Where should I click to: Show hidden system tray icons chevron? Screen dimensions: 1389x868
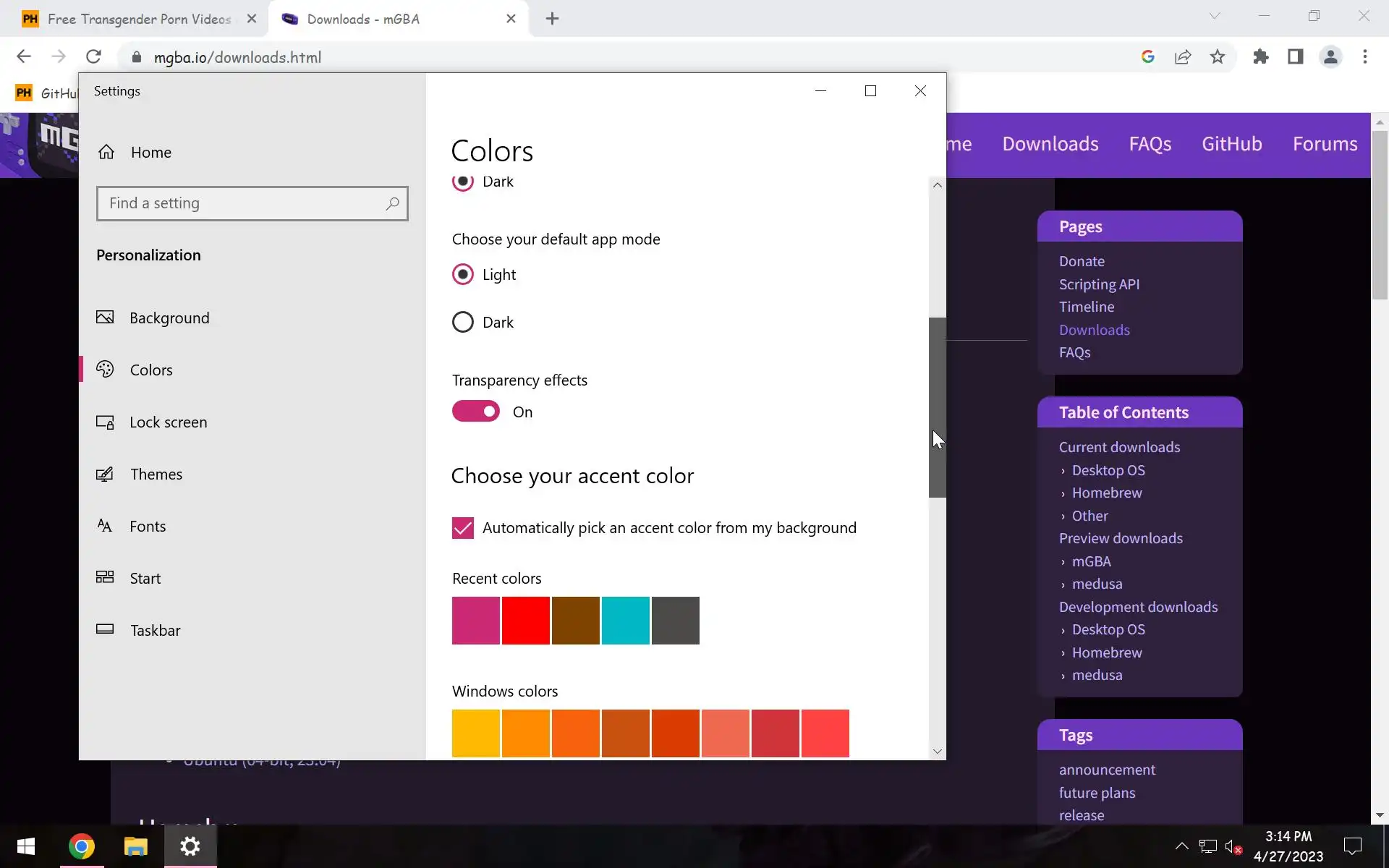coord(1181,846)
